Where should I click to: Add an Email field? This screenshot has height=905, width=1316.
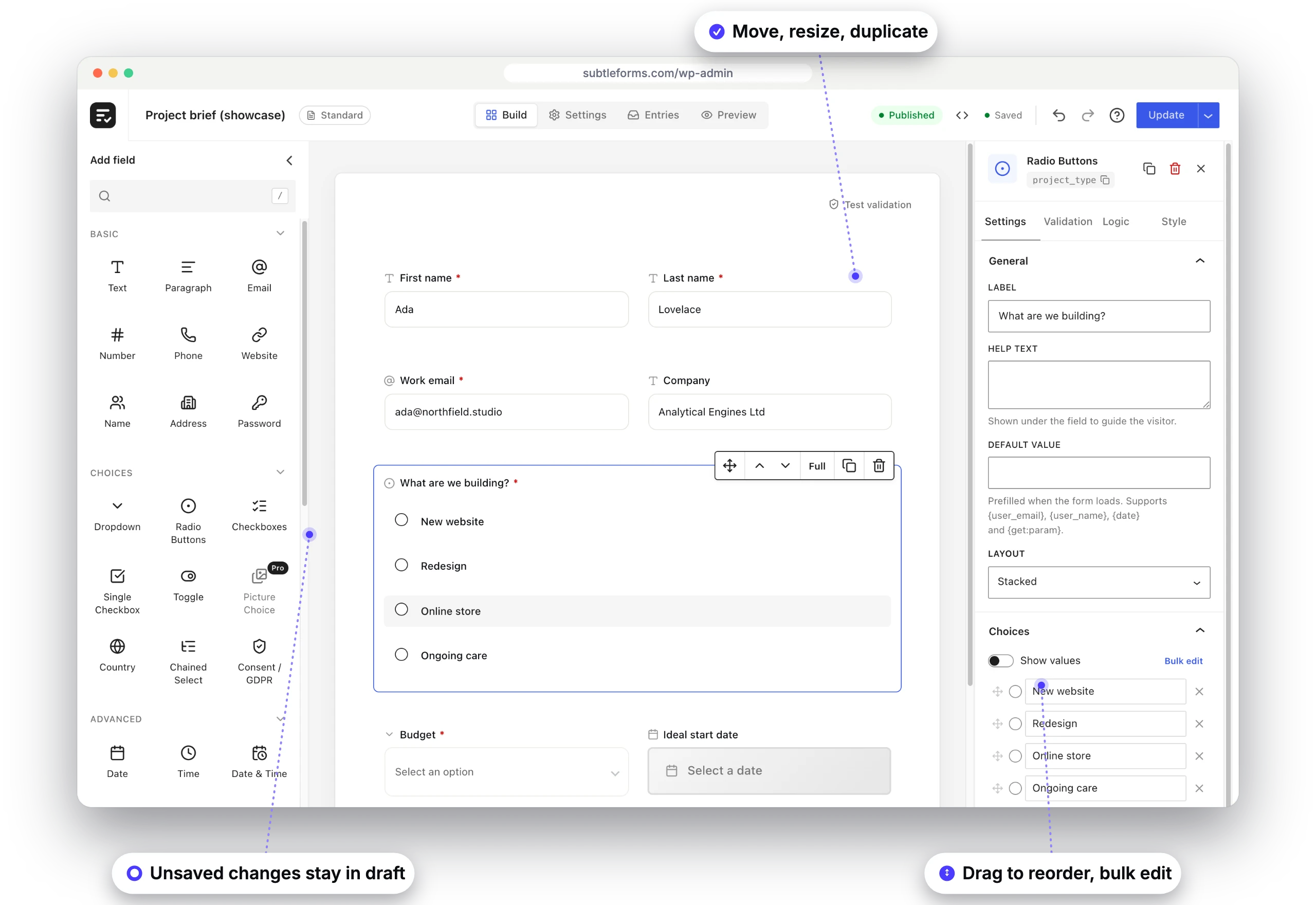(259, 276)
